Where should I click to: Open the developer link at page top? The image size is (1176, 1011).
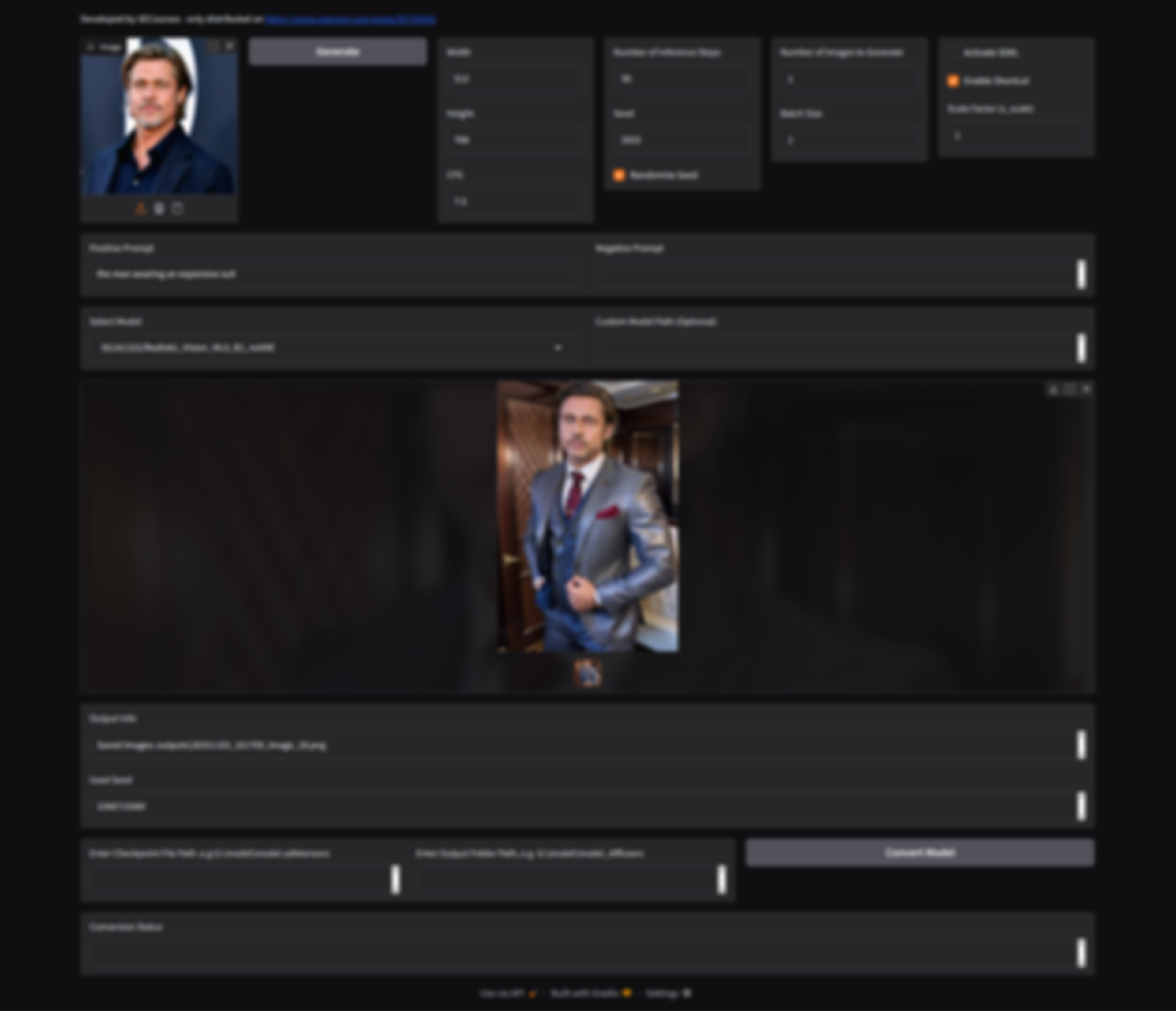(350, 19)
